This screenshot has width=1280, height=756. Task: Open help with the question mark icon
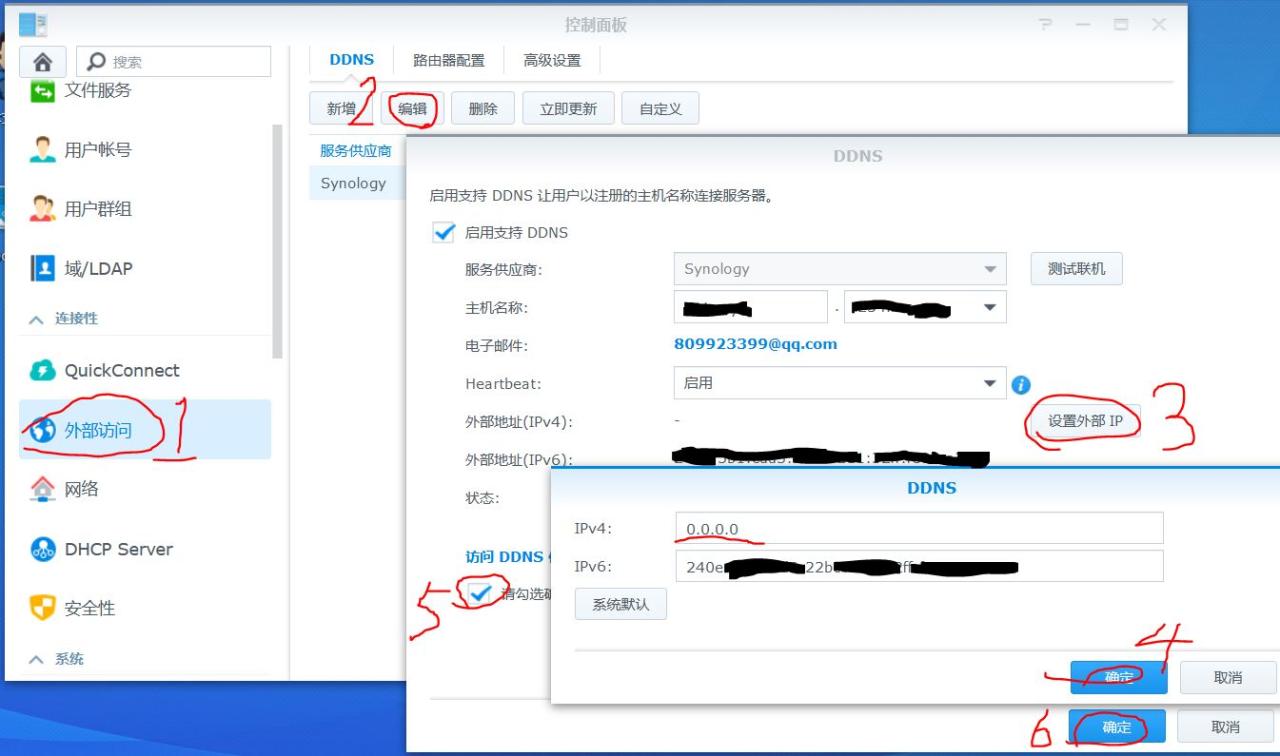(1045, 25)
